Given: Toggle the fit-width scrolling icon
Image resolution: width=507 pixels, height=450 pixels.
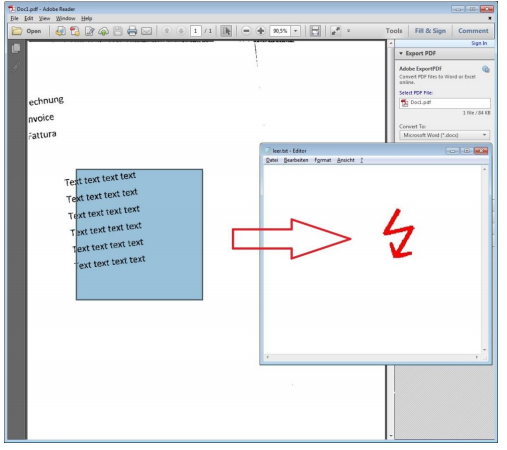Looking at the screenshot, I should pyautogui.click(x=315, y=31).
